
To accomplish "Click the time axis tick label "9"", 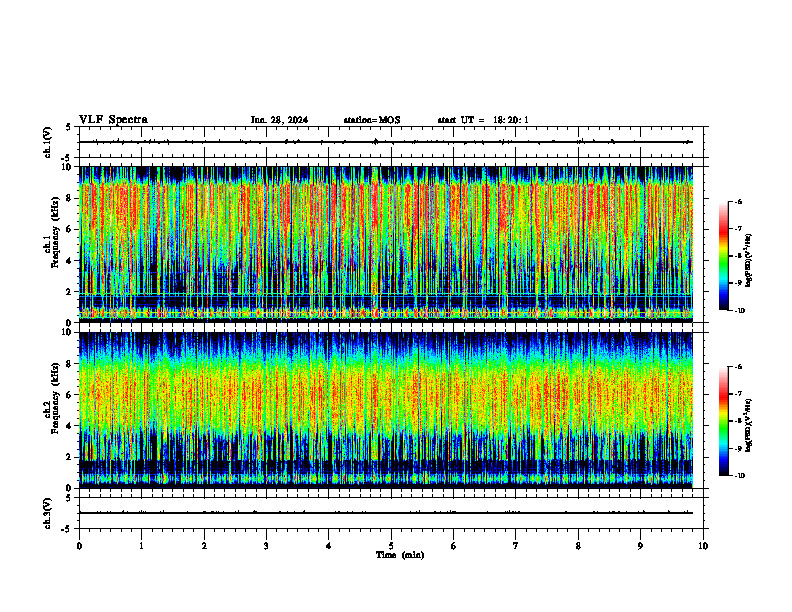I will (x=640, y=546).
